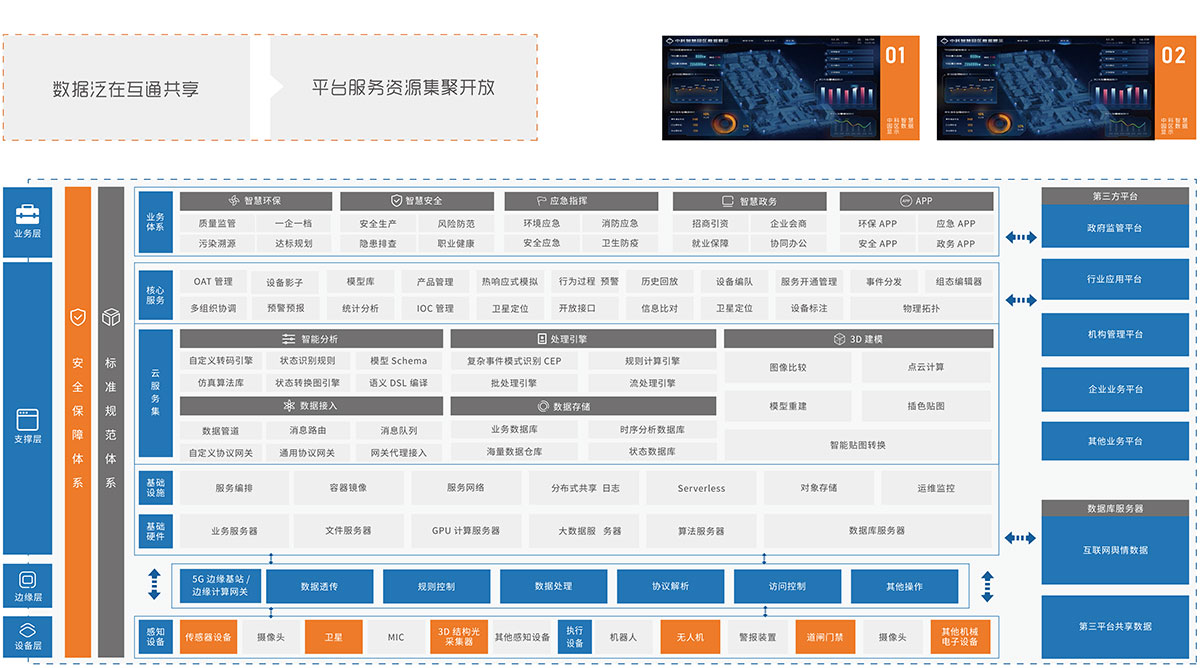The image size is (1200, 668).
Task: Click the flag icon beside 应急指挥
Action: (x=541, y=201)
